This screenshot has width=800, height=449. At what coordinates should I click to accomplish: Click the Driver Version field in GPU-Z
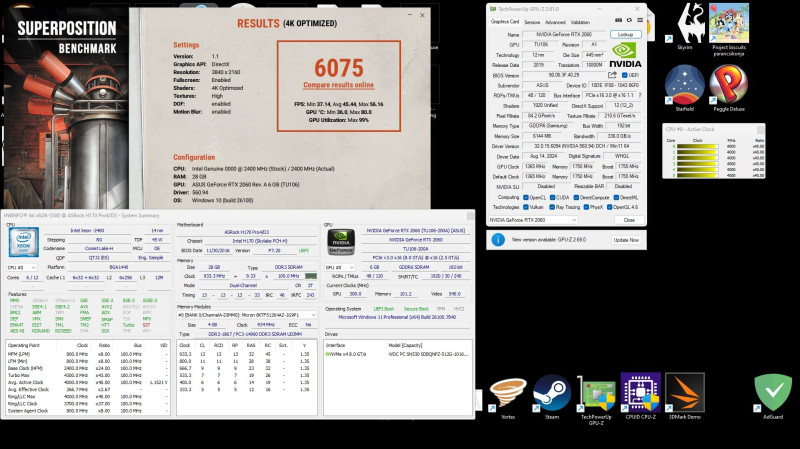pyautogui.click(x=582, y=146)
